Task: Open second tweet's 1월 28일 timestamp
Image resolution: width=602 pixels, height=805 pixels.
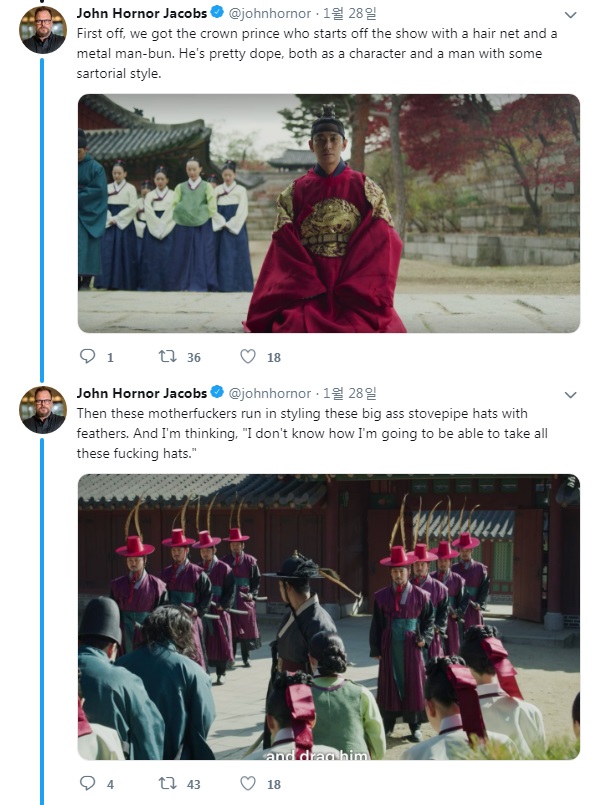Action: (349, 394)
